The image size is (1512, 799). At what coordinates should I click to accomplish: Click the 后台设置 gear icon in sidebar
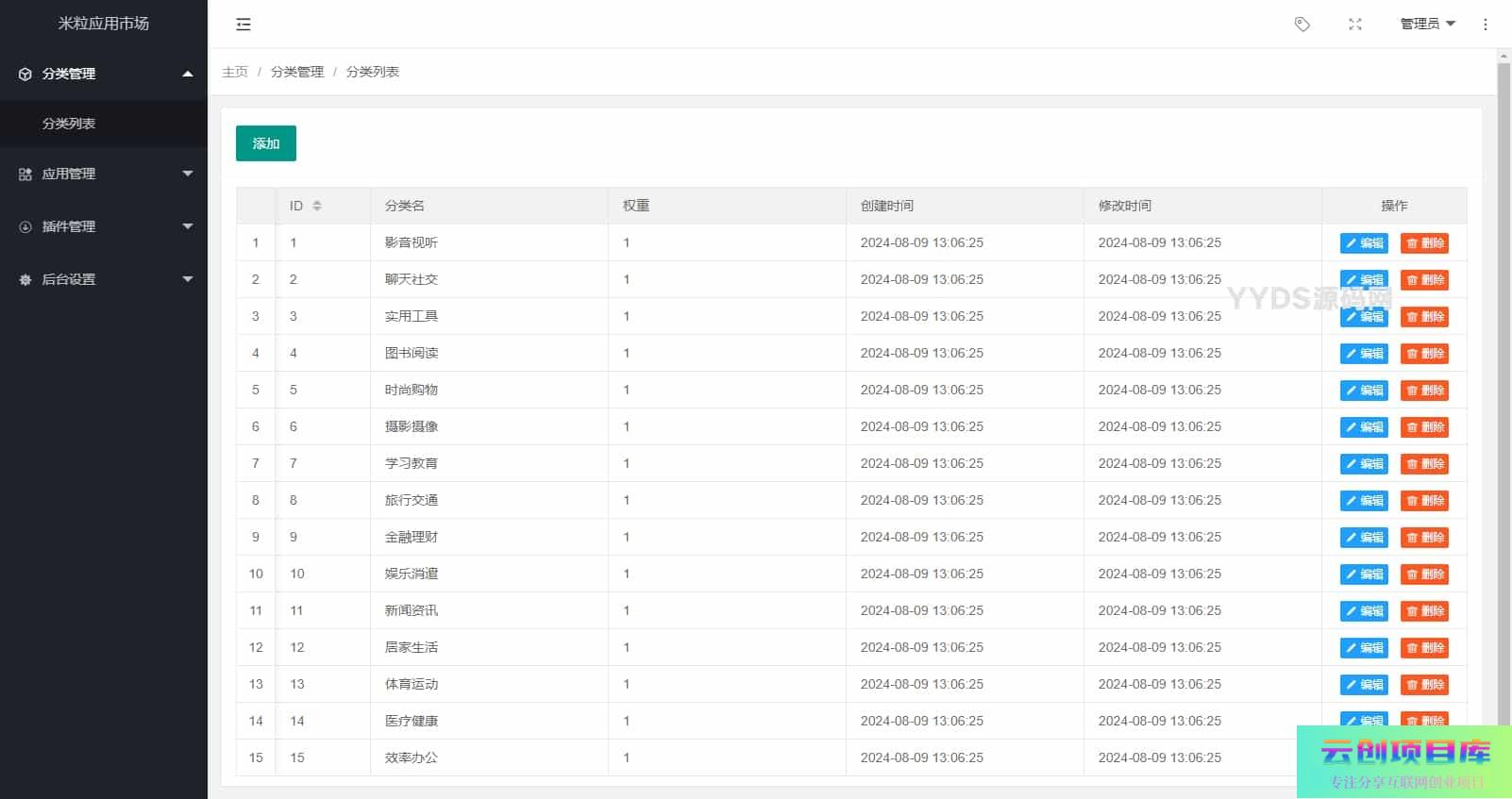[25, 280]
